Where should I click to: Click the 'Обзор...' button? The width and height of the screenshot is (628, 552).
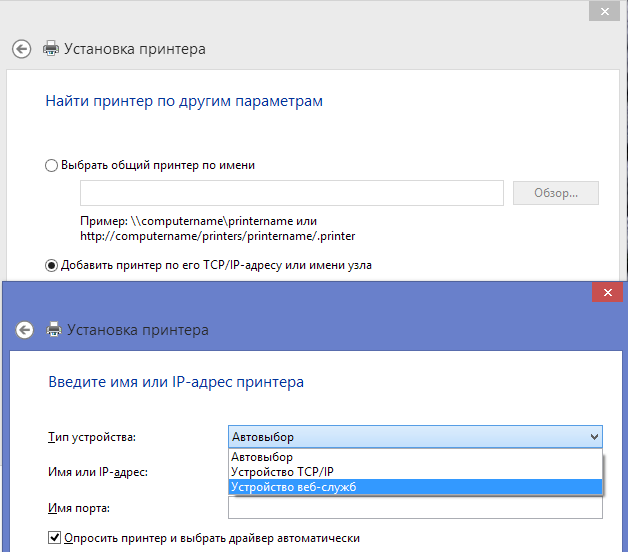[555, 193]
